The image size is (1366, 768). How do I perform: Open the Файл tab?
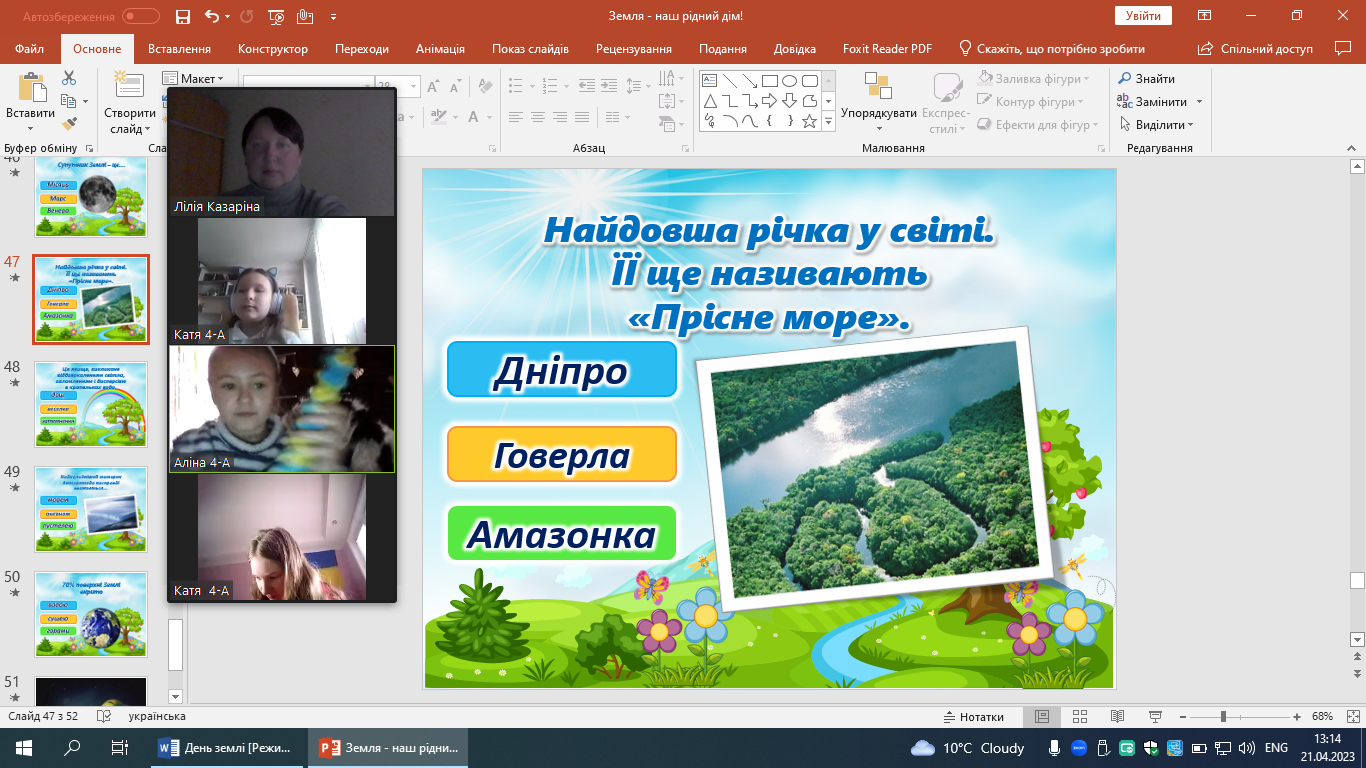click(x=30, y=49)
